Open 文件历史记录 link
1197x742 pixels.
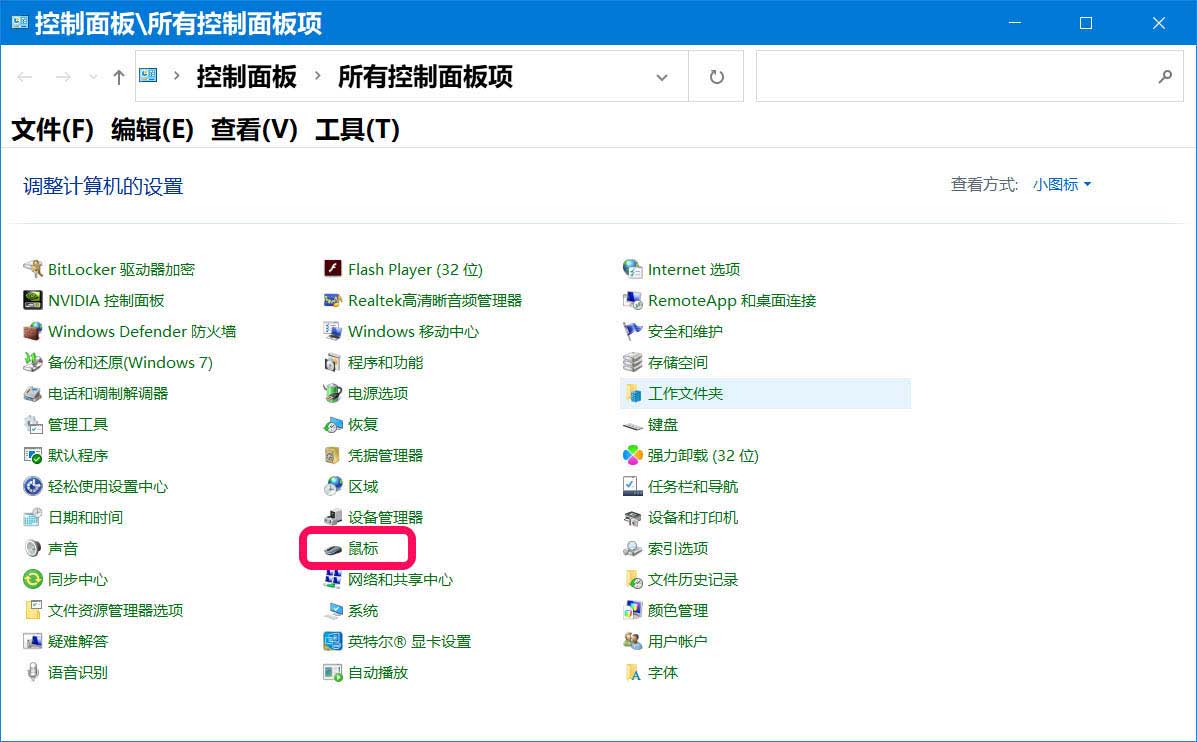(x=692, y=579)
